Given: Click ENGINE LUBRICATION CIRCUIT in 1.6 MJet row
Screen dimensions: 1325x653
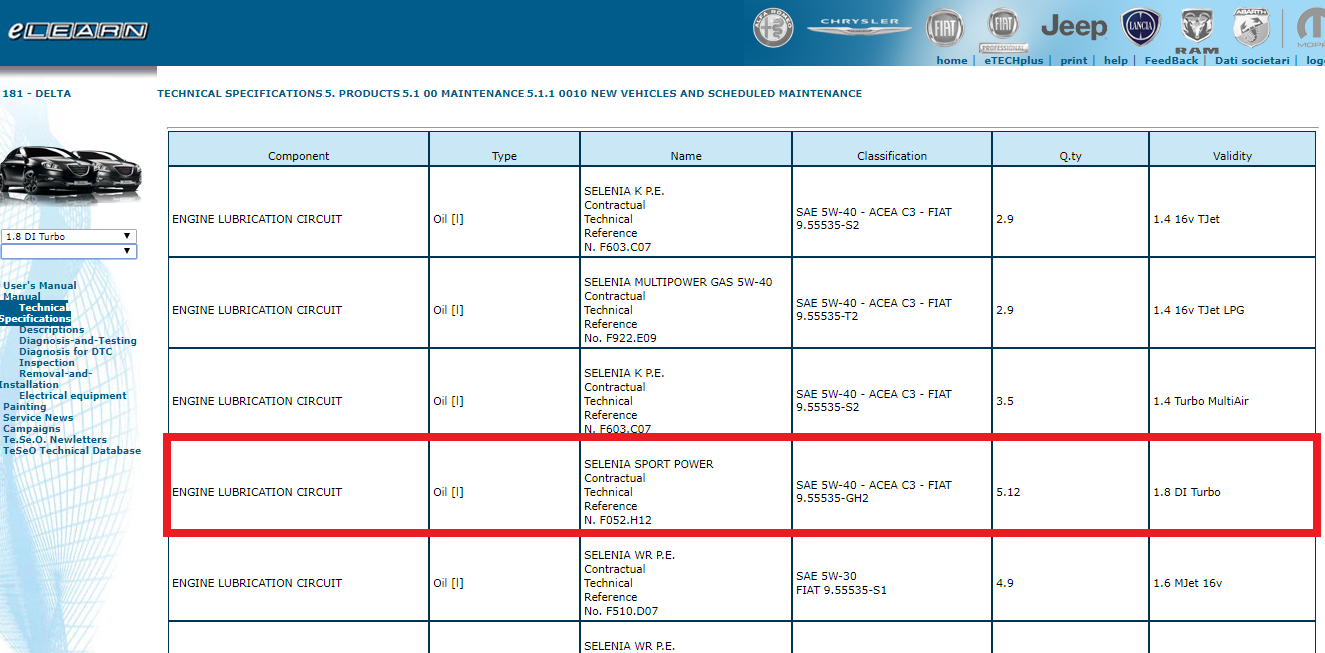Looking at the screenshot, I should (257, 583).
